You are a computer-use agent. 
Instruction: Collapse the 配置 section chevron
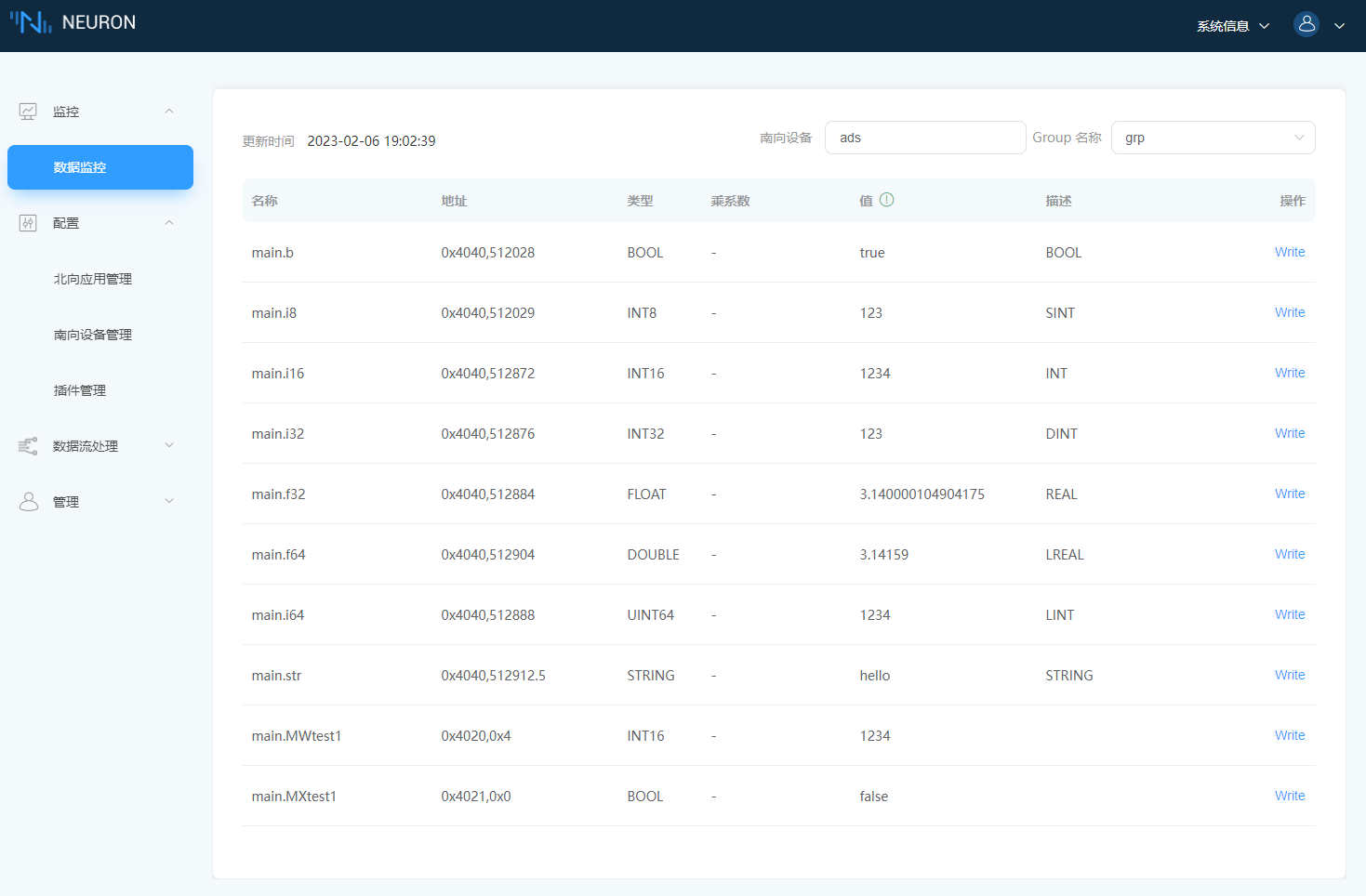pyautogui.click(x=169, y=222)
